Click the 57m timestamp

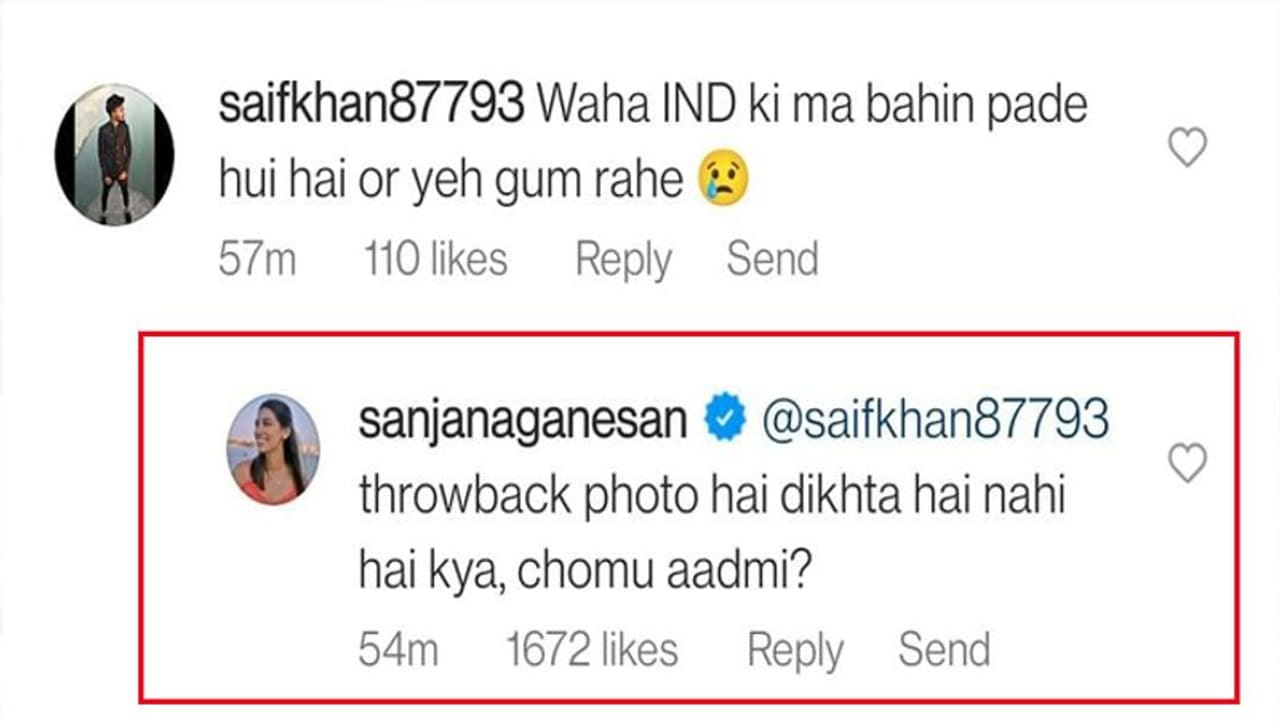pyautogui.click(x=257, y=260)
